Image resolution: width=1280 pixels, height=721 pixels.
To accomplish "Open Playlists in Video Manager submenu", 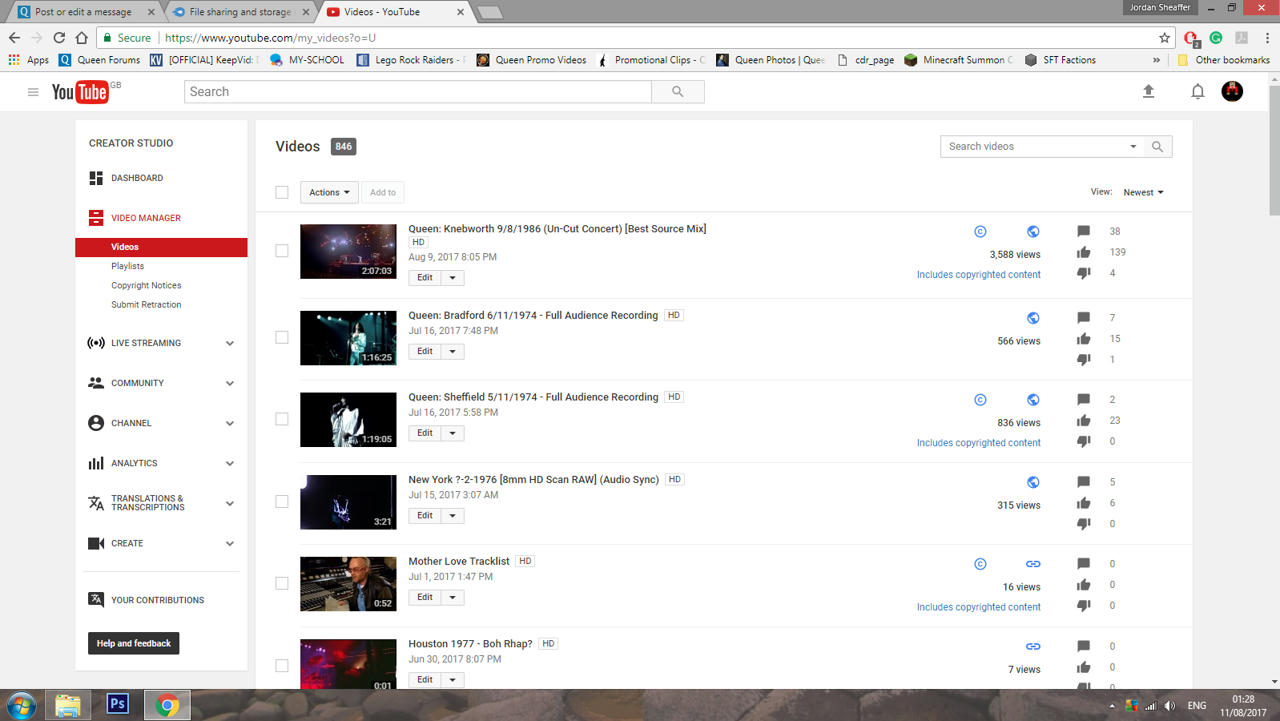I will pos(128,266).
